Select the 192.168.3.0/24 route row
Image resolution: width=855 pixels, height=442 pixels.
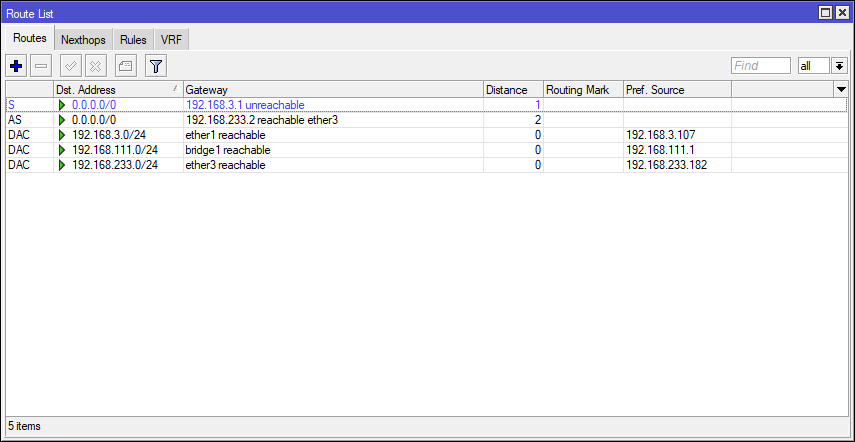(426, 135)
